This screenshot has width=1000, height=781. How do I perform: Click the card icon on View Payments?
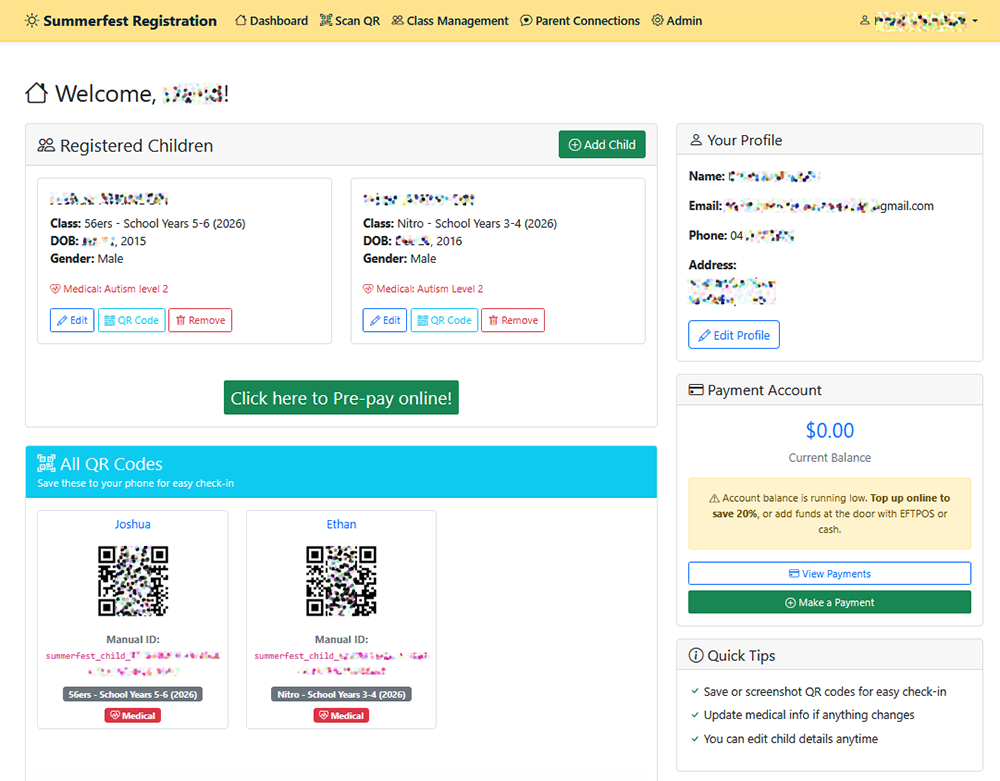pos(794,573)
